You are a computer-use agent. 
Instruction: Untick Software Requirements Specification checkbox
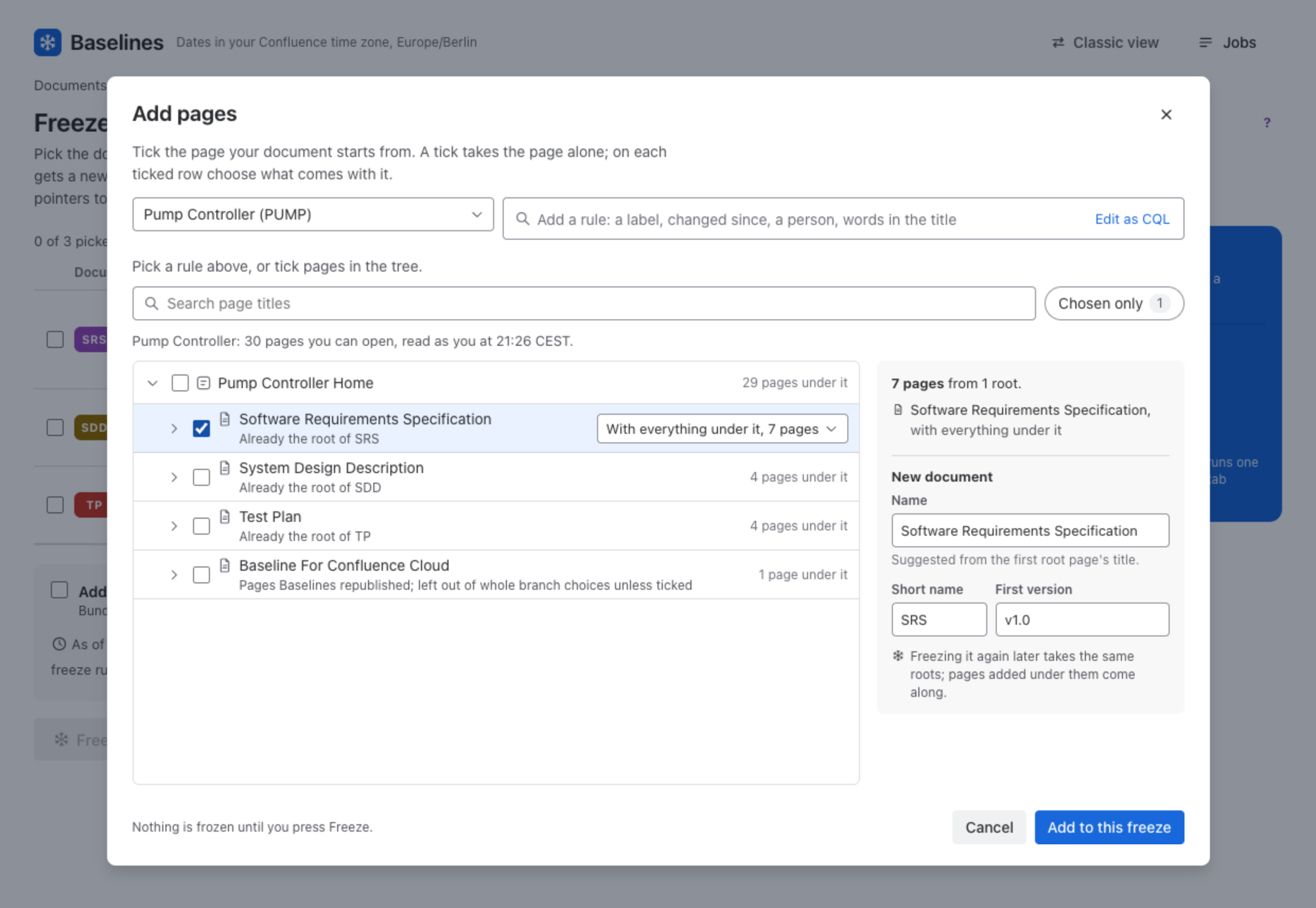click(x=201, y=429)
